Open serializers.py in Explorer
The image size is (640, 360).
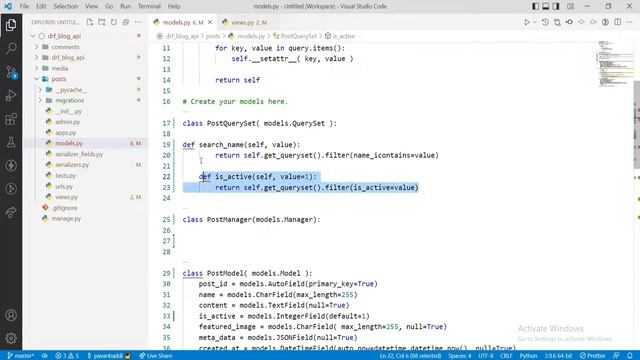pos(72,165)
